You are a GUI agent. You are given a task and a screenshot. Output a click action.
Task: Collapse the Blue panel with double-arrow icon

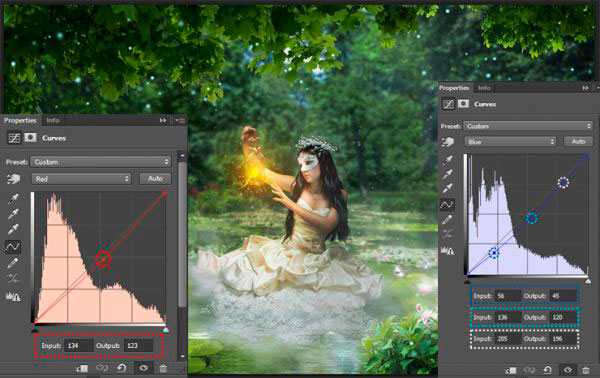point(585,88)
